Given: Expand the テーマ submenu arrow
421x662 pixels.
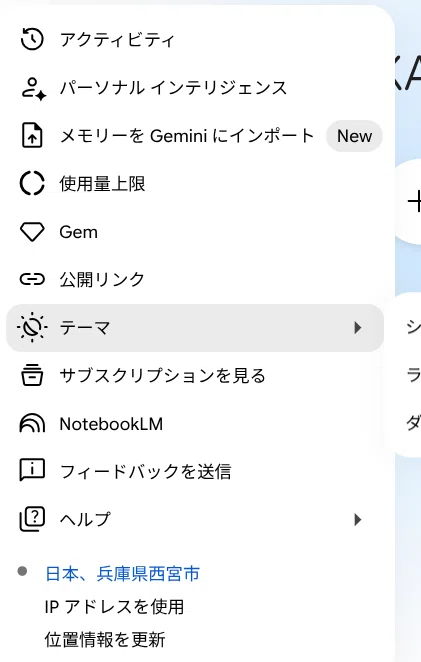Looking at the screenshot, I should click(358, 328).
